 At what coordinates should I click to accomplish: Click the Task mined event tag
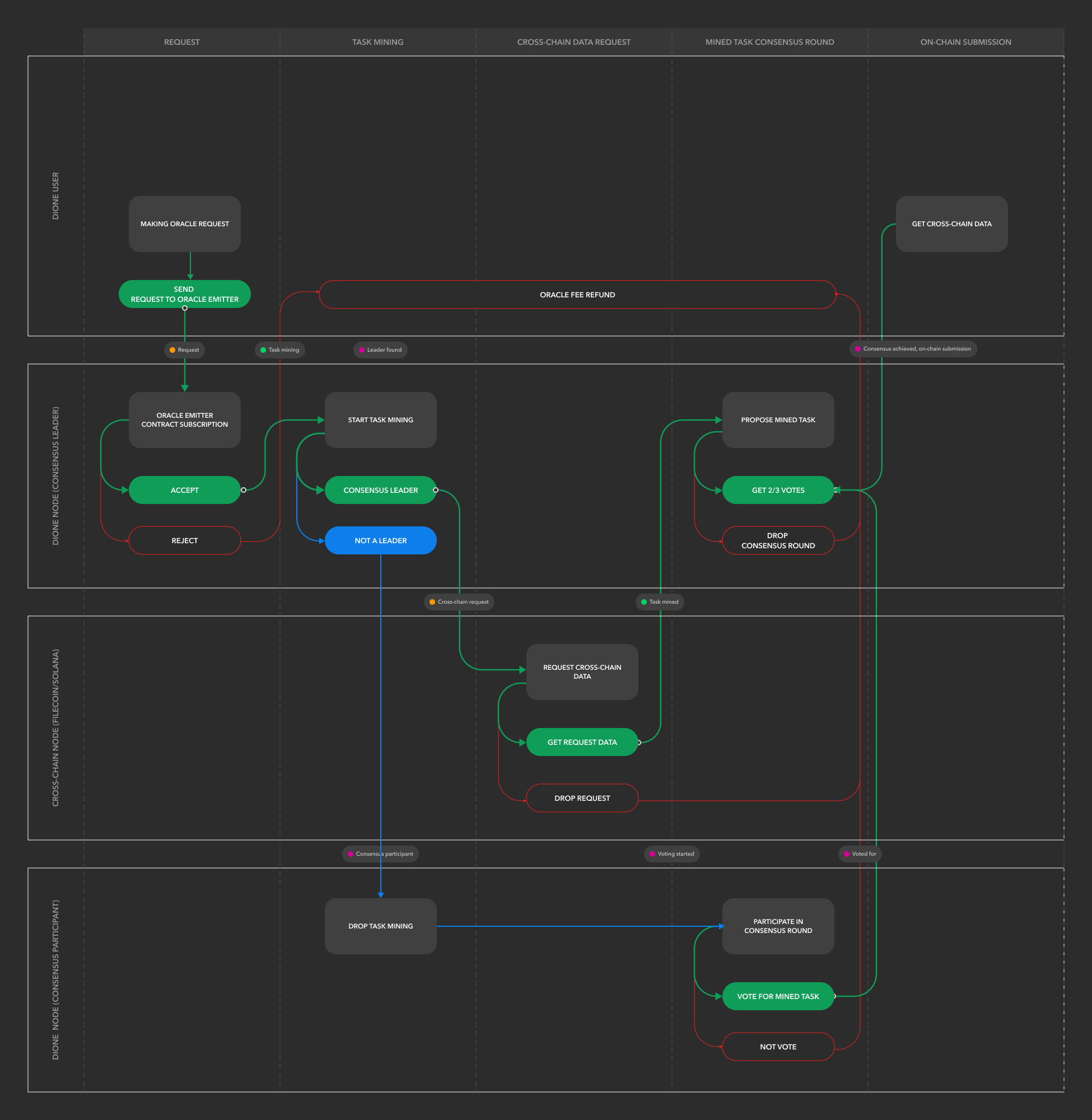(x=659, y=601)
